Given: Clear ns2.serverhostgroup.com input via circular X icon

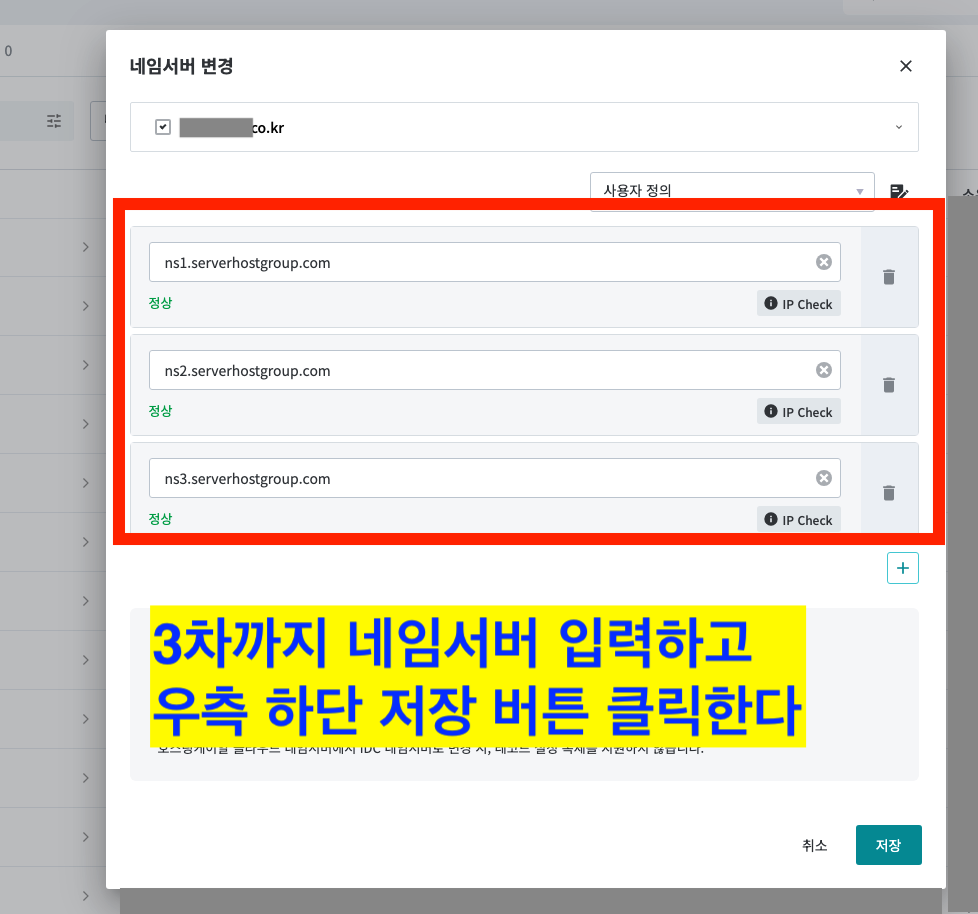Looking at the screenshot, I should [x=824, y=369].
